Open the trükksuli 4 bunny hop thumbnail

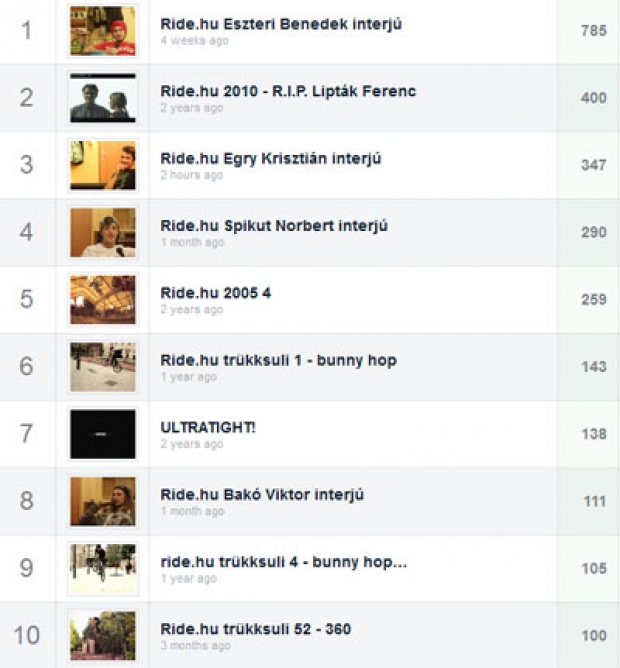point(103,568)
